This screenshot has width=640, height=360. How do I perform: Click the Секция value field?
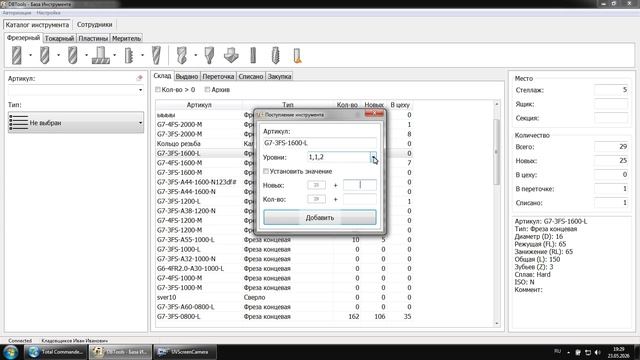tap(611, 118)
